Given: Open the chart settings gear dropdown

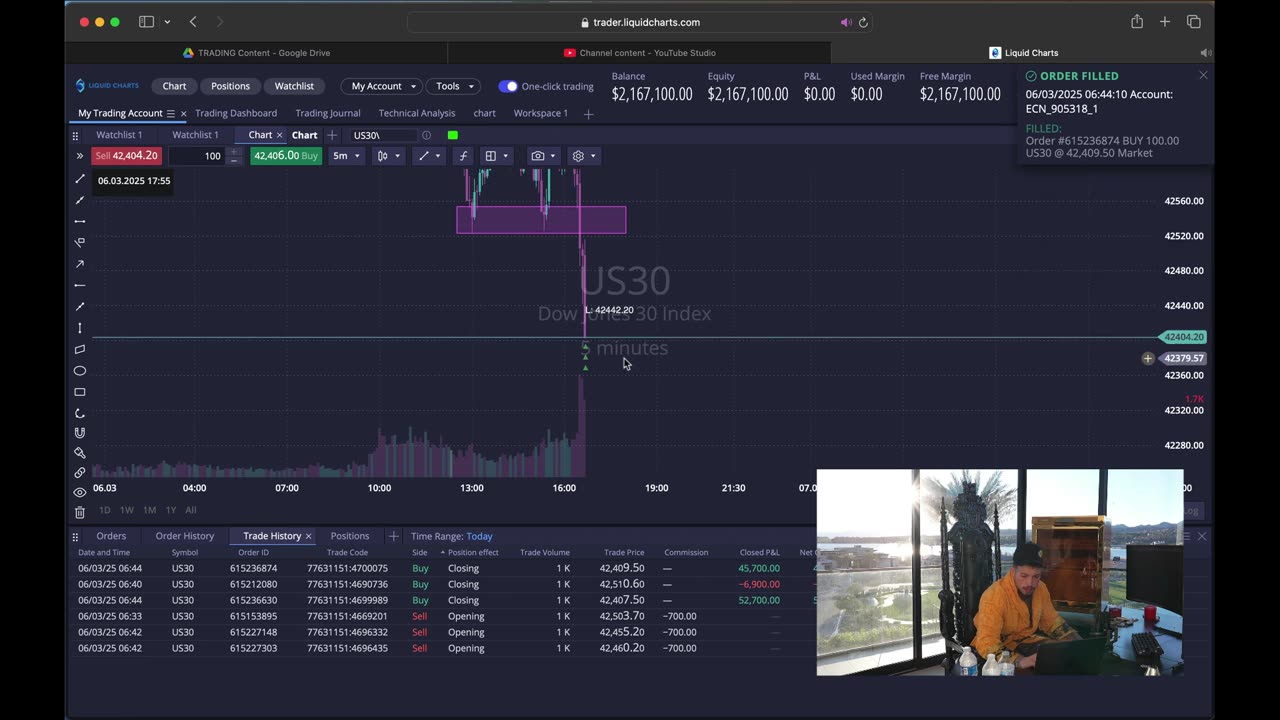Looking at the screenshot, I should [x=584, y=156].
